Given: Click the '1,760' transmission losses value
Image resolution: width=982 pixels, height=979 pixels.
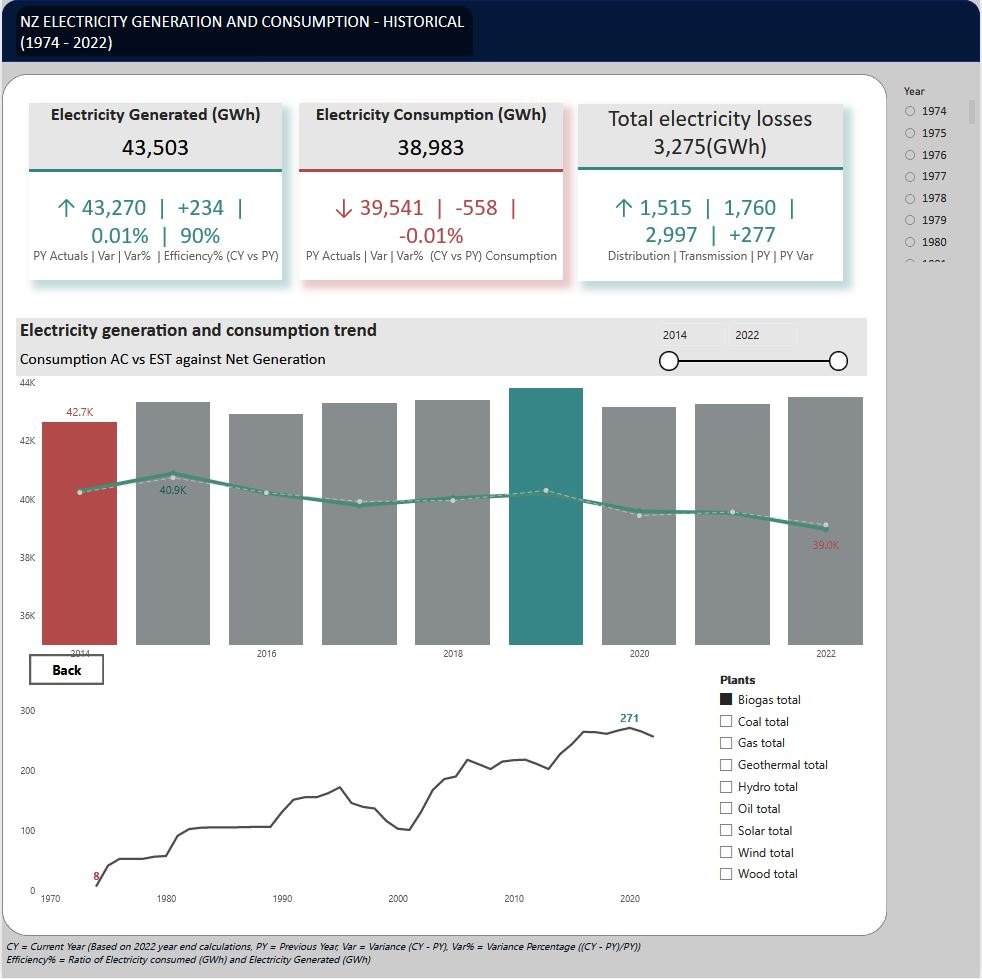Looking at the screenshot, I should [750, 207].
